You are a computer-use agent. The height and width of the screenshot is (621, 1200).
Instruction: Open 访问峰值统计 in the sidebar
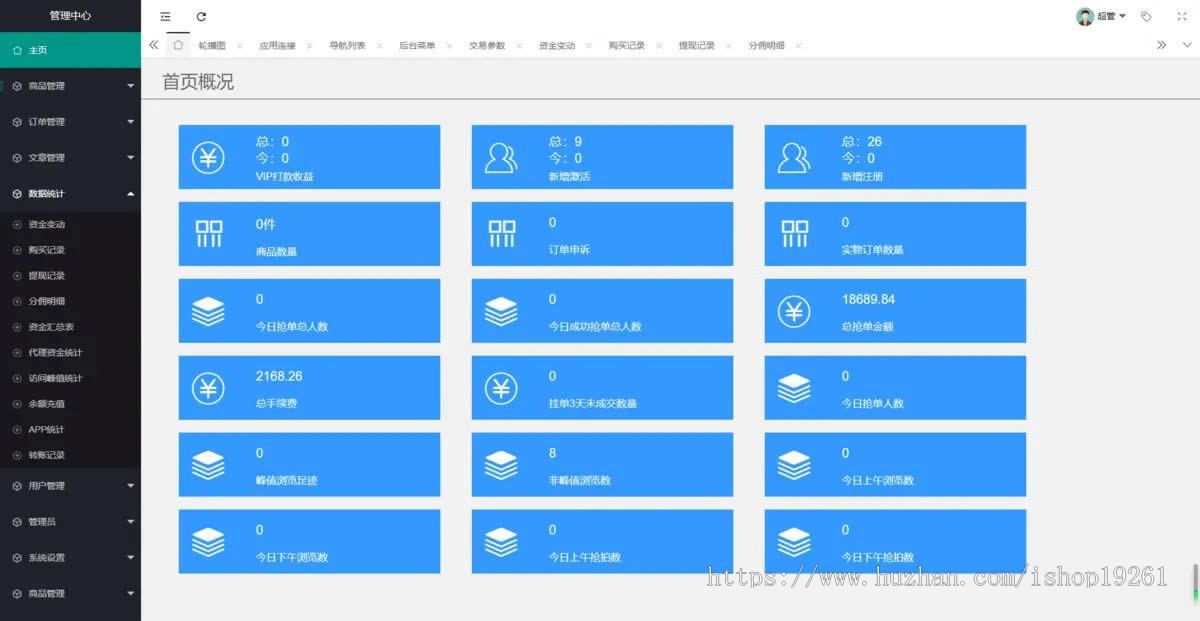tap(70, 378)
